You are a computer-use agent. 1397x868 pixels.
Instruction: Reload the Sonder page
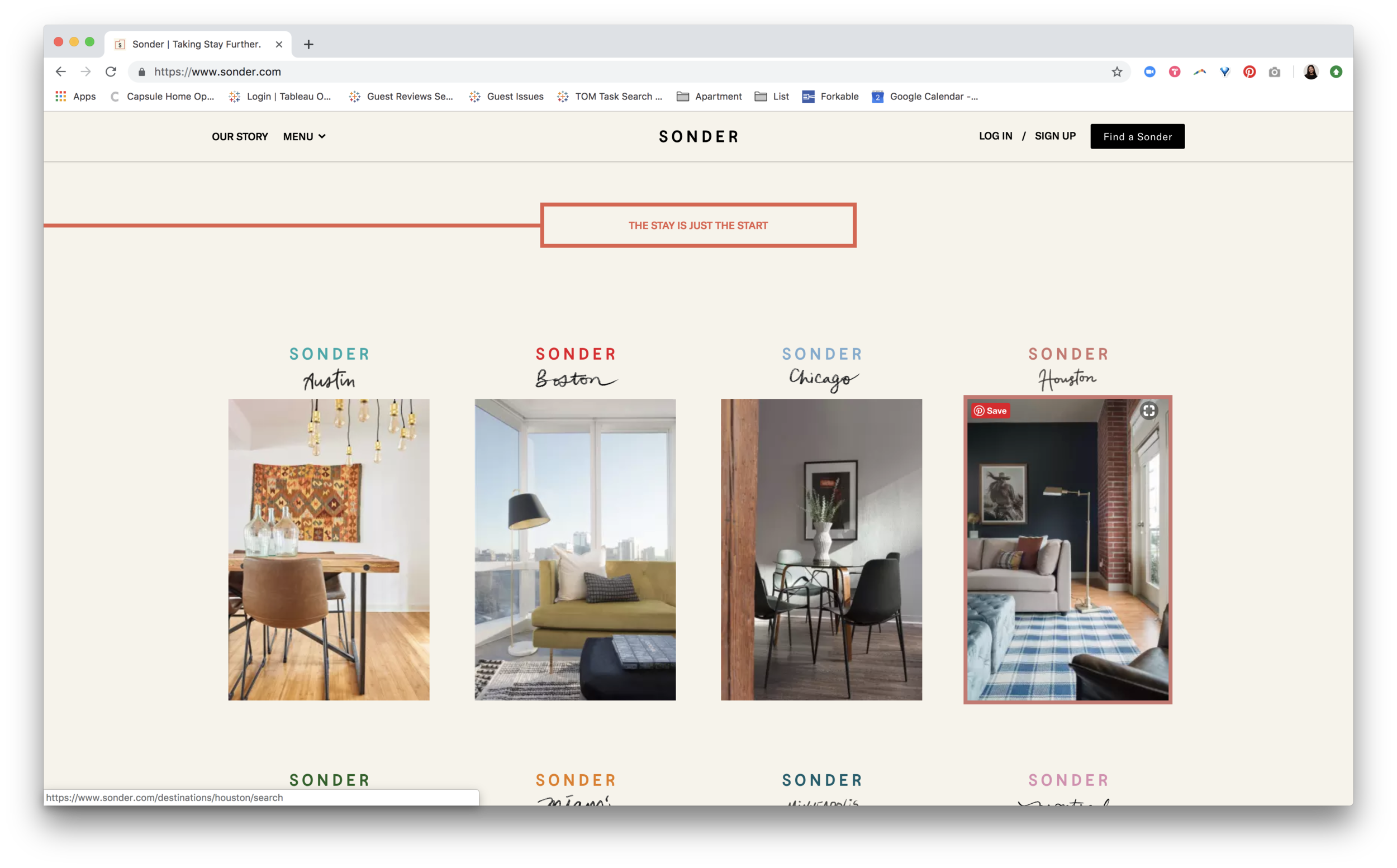111,71
